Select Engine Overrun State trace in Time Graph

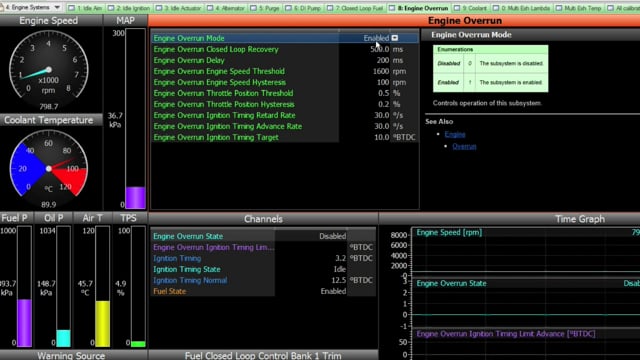pos(451,283)
